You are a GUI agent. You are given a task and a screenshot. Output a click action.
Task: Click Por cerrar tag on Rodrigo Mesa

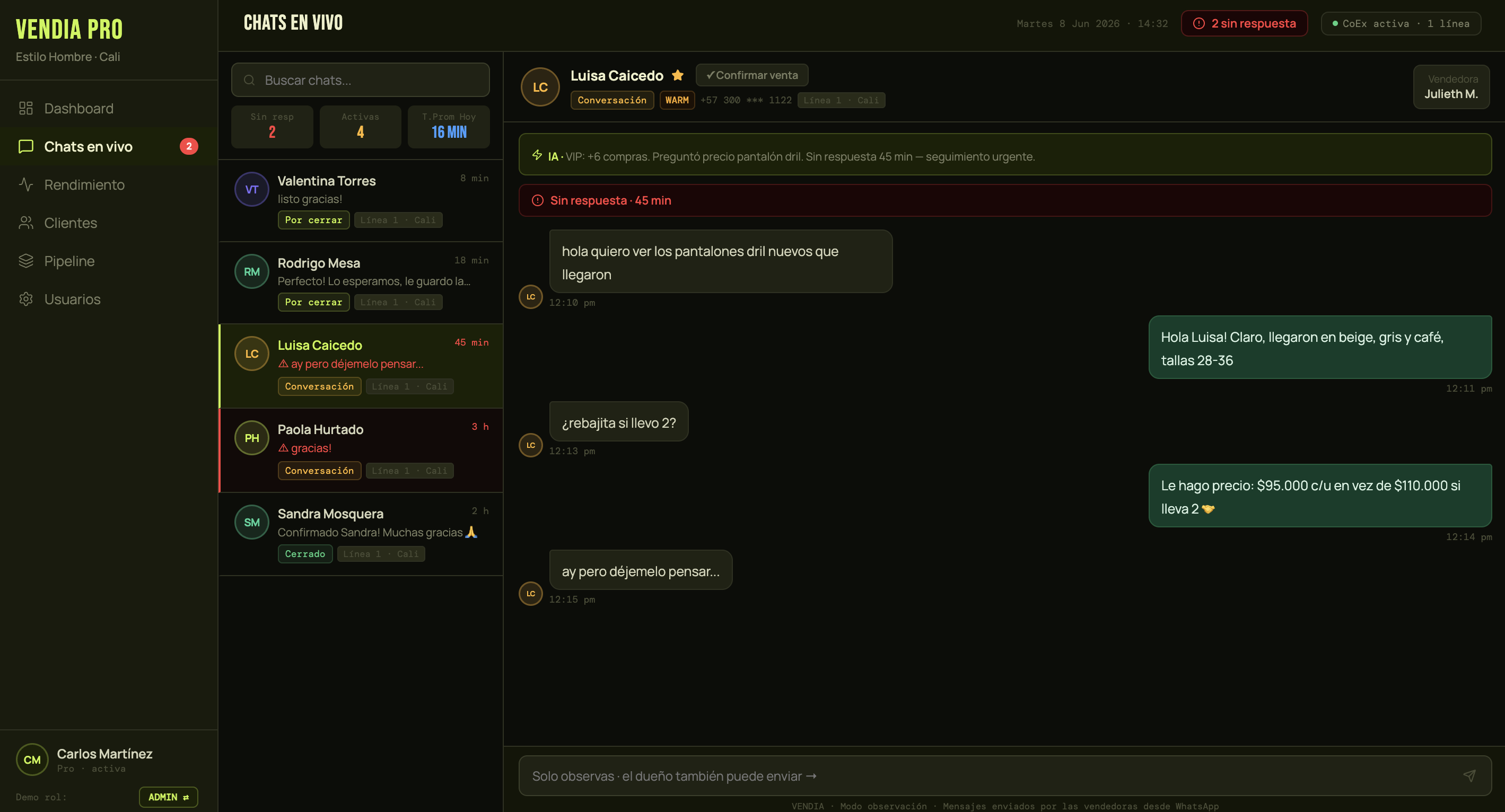(314, 302)
